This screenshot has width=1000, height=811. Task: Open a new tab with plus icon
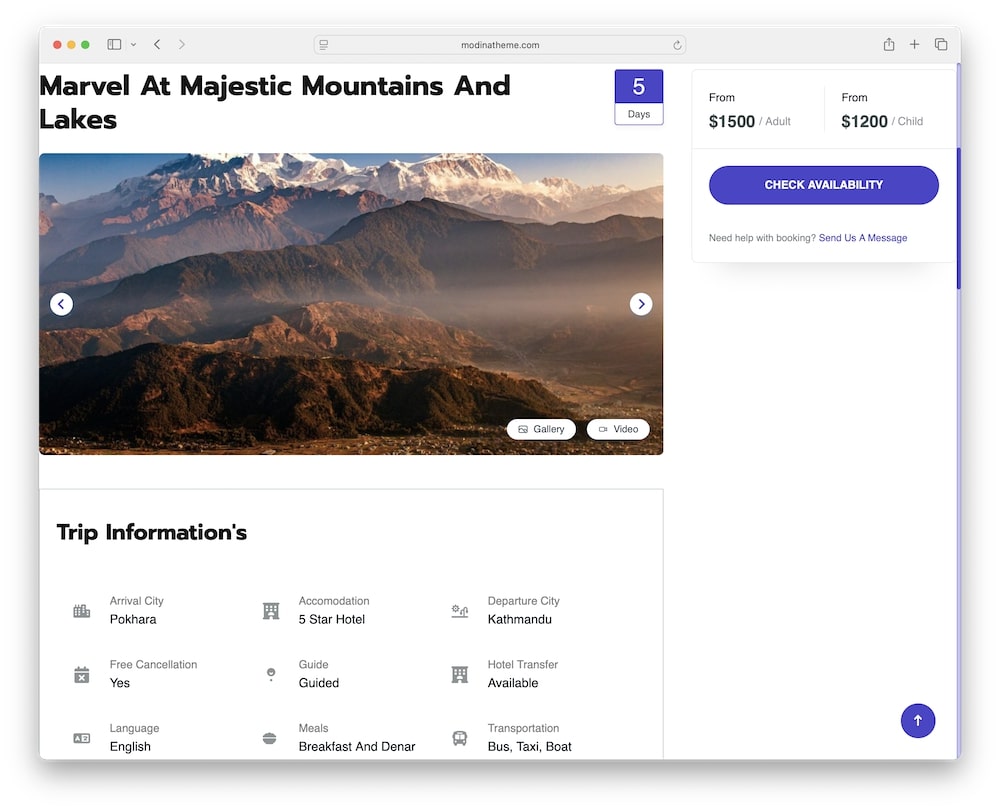[915, 44]
